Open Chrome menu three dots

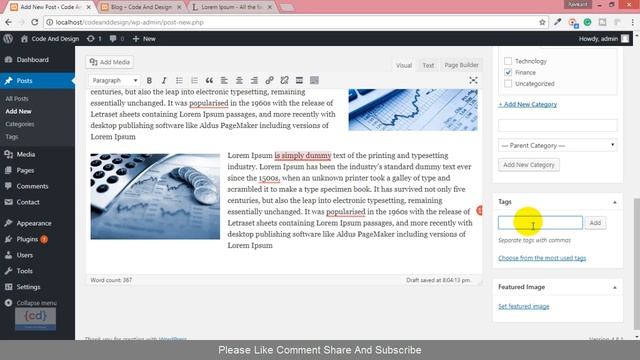point(632,22)
